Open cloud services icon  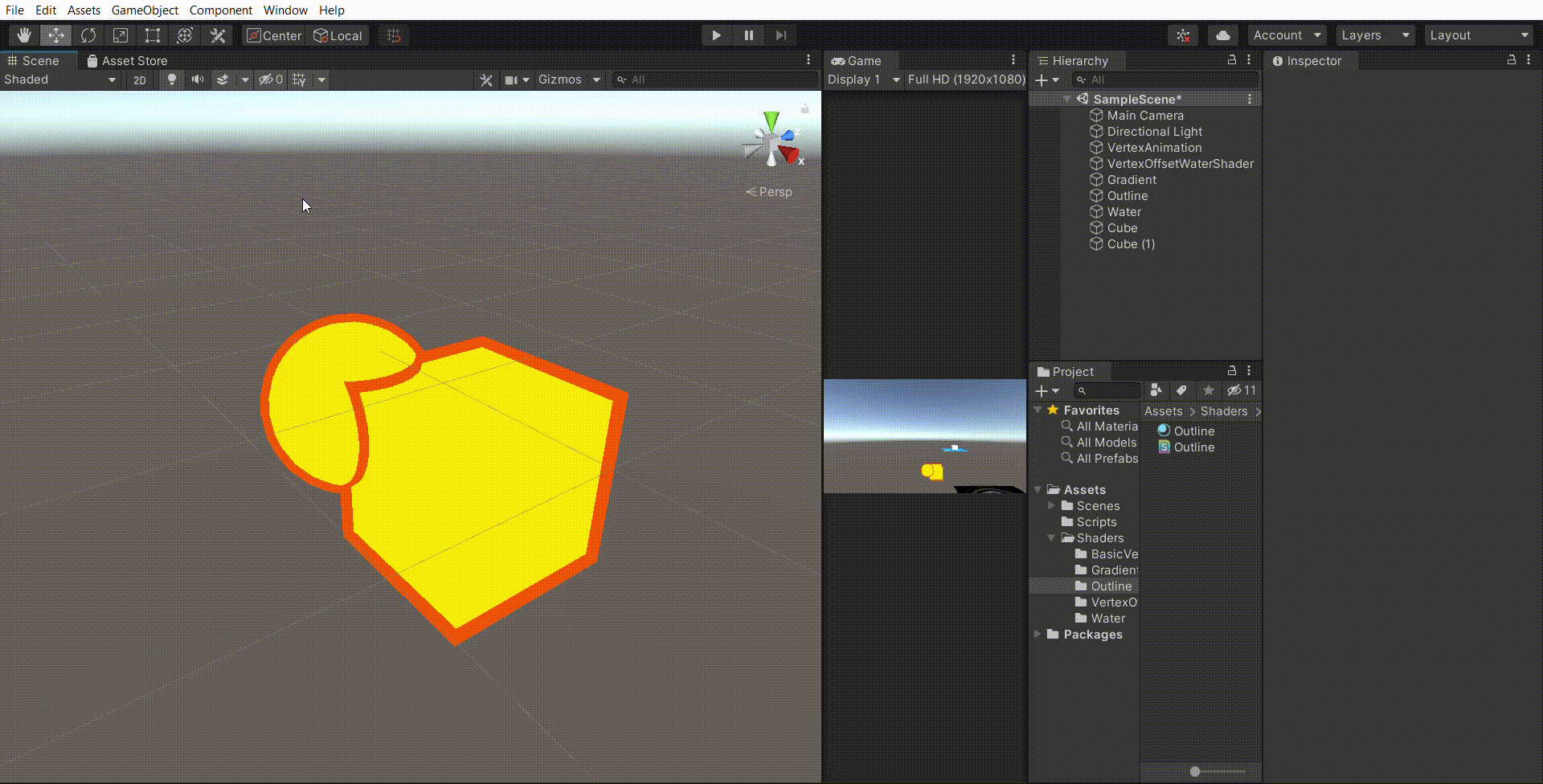tap(1222, 35)
